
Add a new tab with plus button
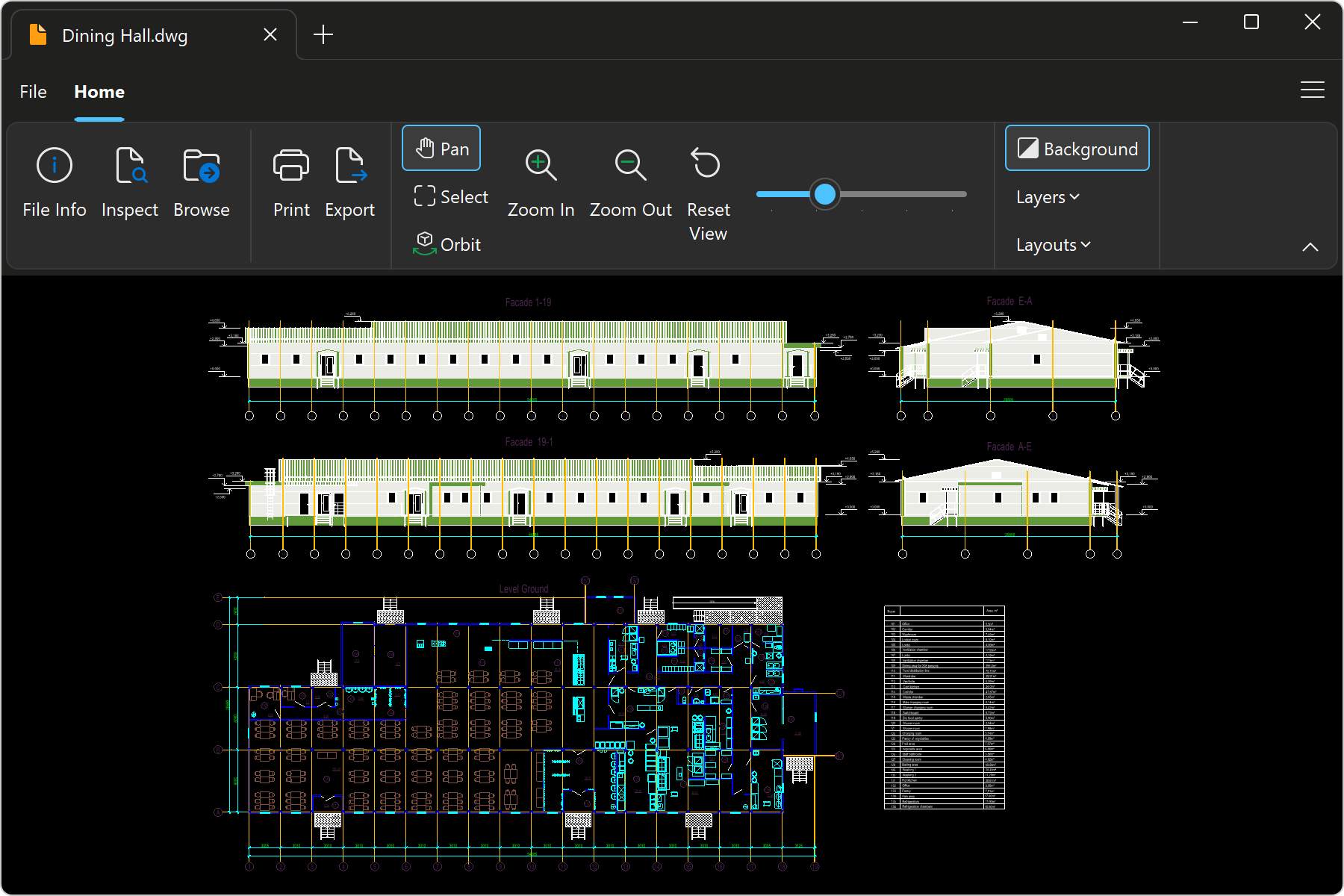tap(323, 35)
